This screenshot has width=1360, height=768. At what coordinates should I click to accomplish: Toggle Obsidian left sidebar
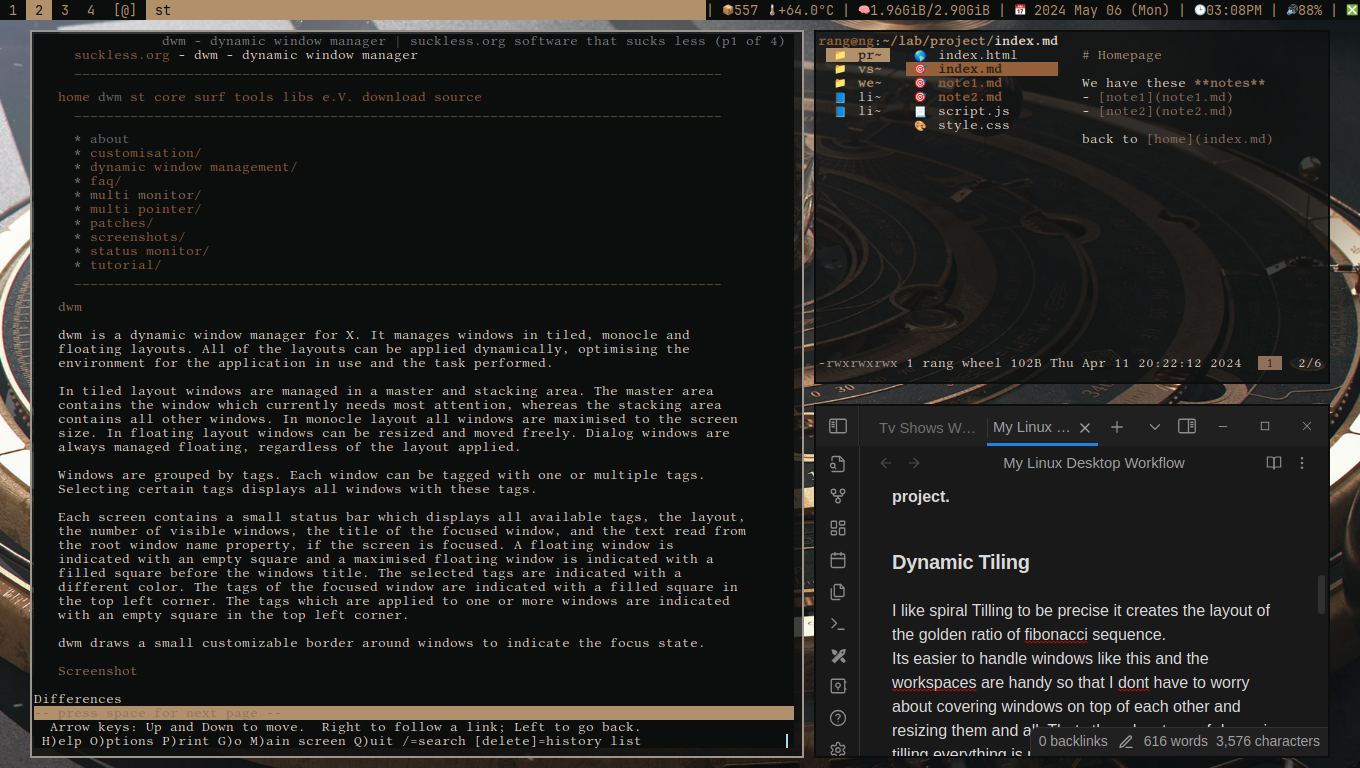[x=838, y=427]
